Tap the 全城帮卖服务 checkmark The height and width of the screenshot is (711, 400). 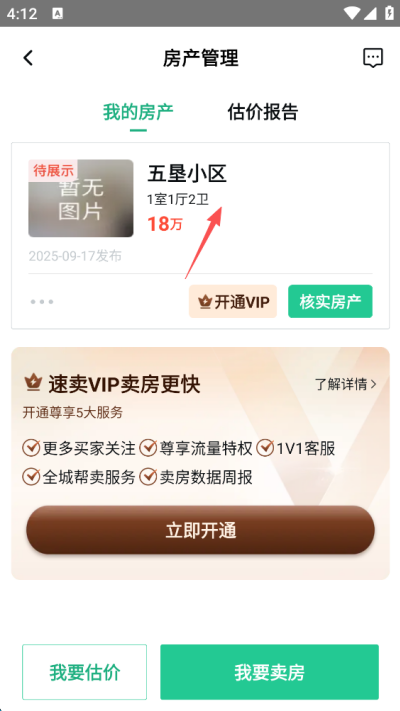click(31, 477)
